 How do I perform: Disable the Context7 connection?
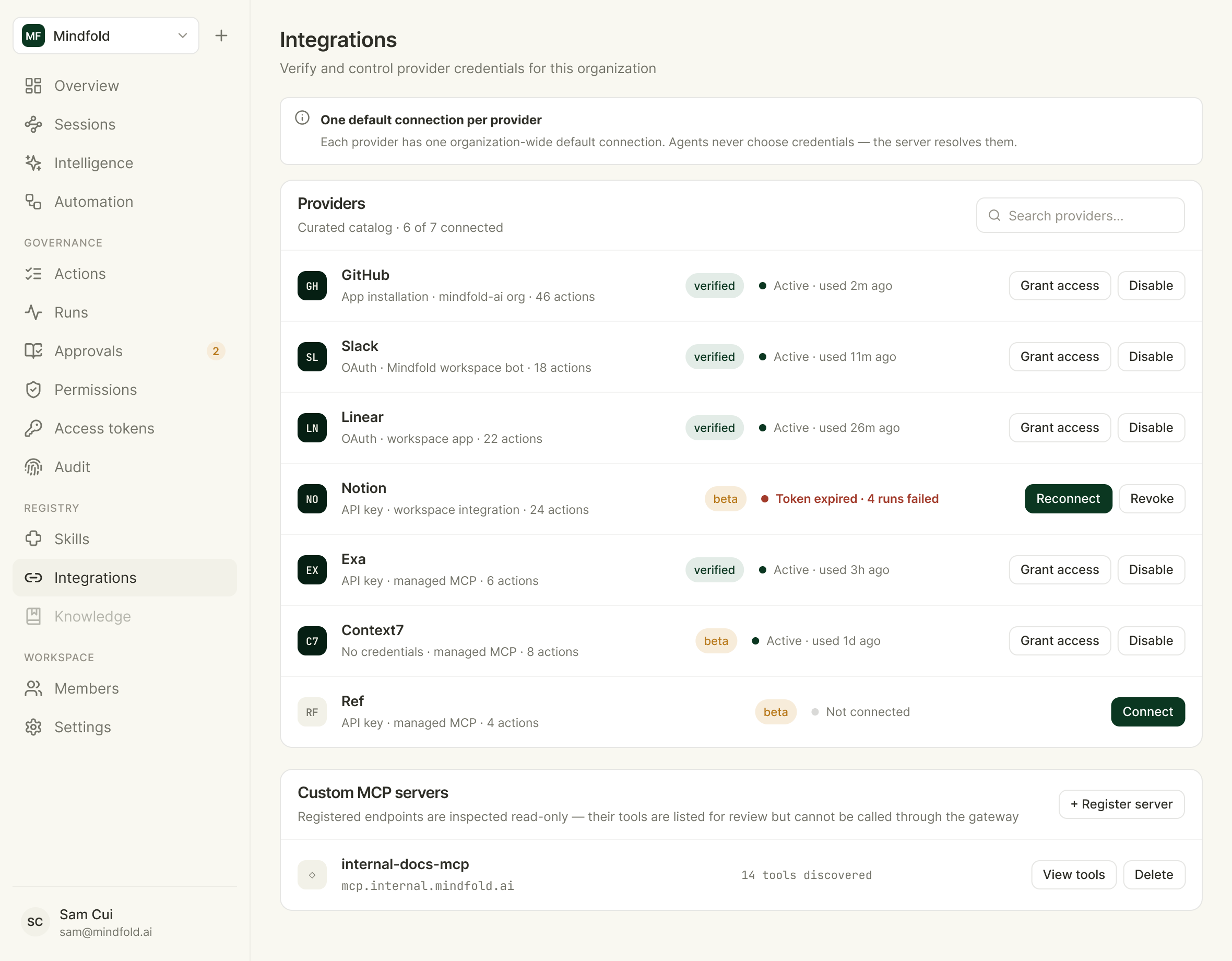[x=1151, y=641]
